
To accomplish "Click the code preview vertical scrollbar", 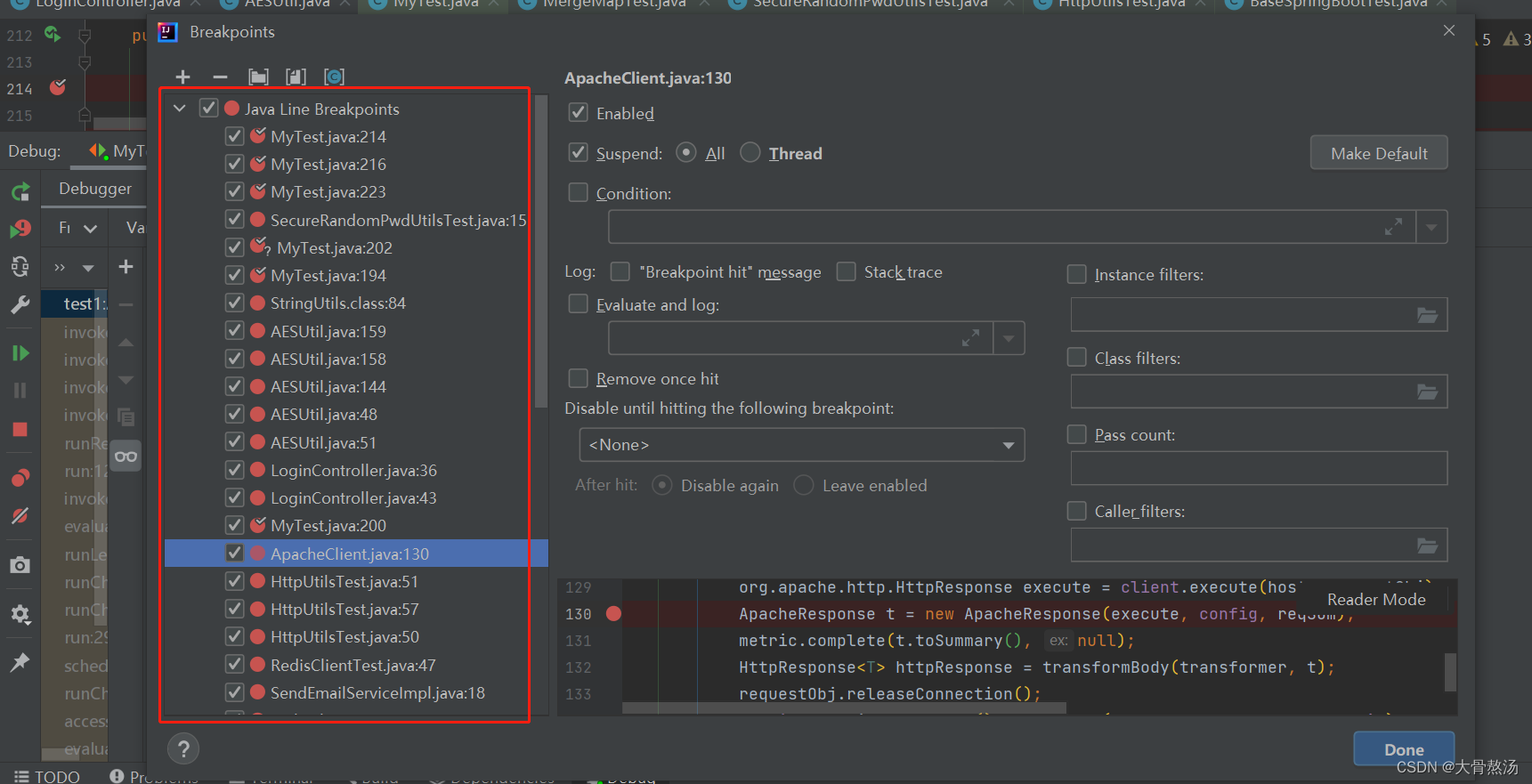I will 1450,672.
